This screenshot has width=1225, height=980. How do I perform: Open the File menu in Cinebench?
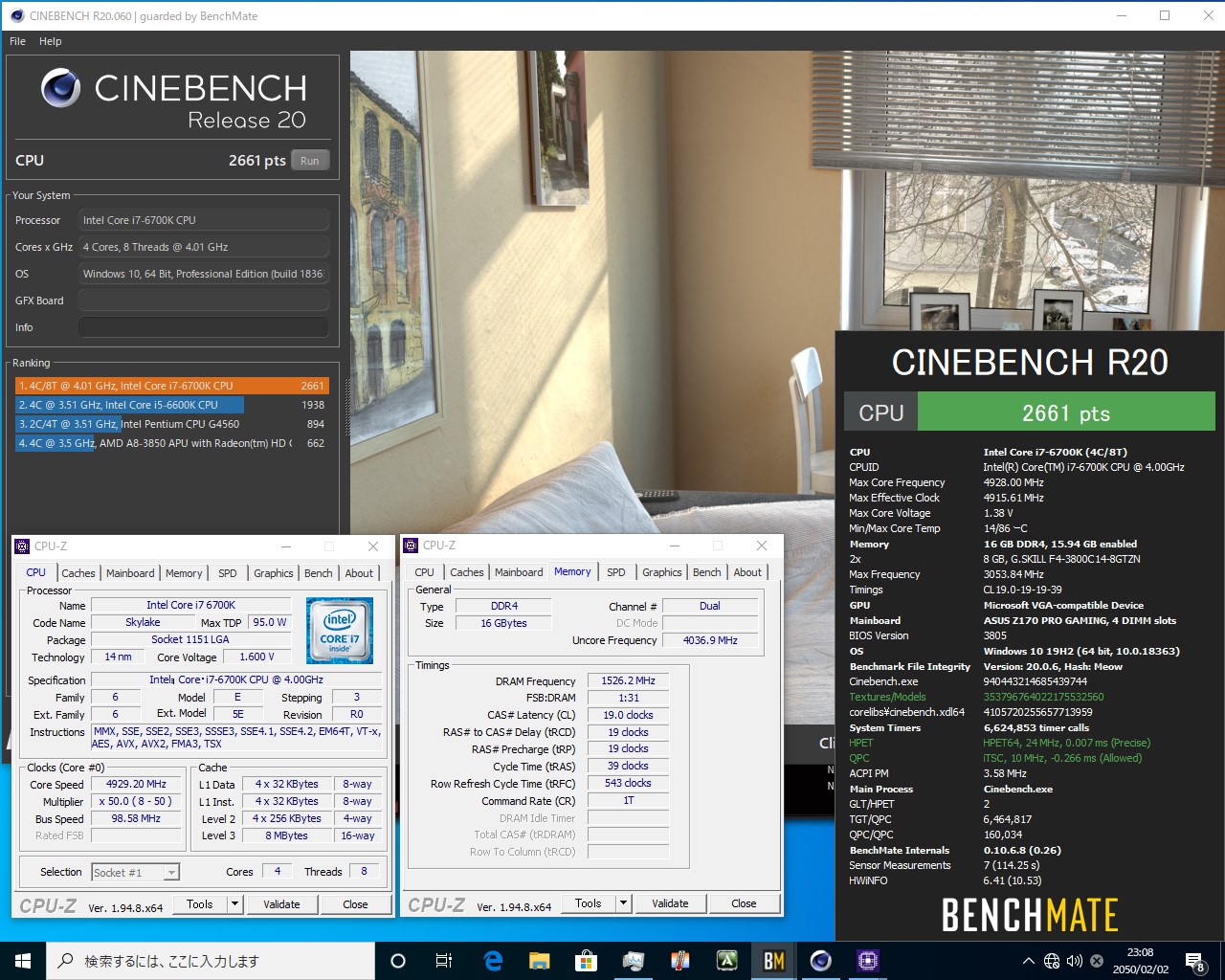17,41
